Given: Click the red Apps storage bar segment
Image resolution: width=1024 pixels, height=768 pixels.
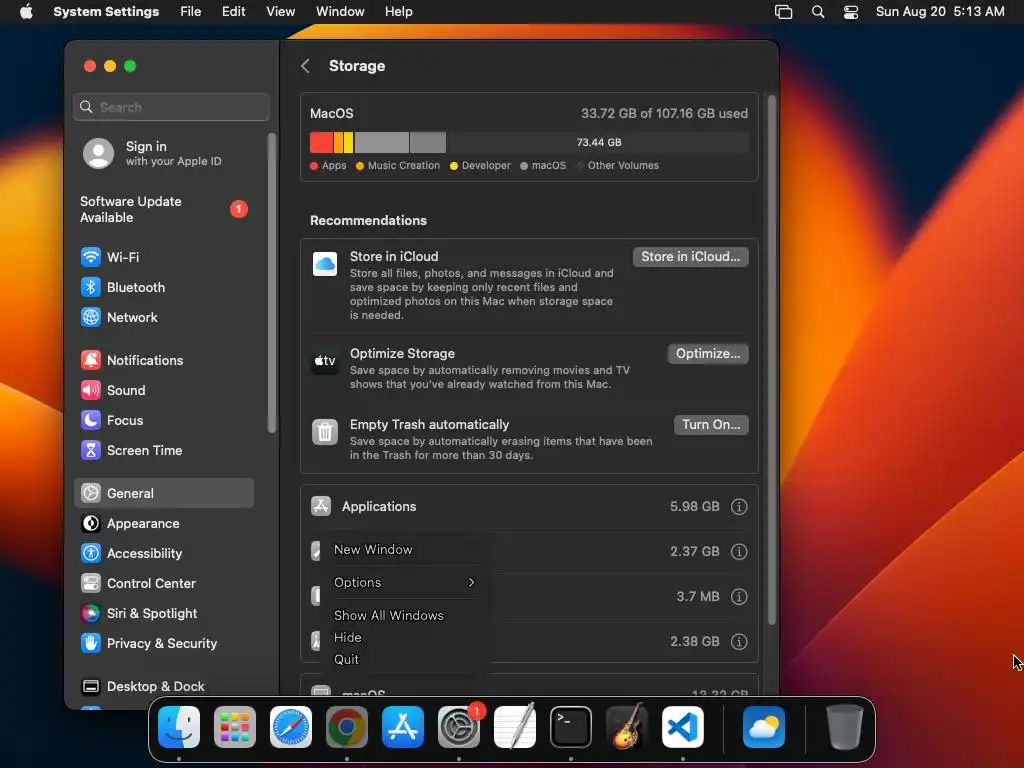Looking at the screenshot, I should coord(321,142).
